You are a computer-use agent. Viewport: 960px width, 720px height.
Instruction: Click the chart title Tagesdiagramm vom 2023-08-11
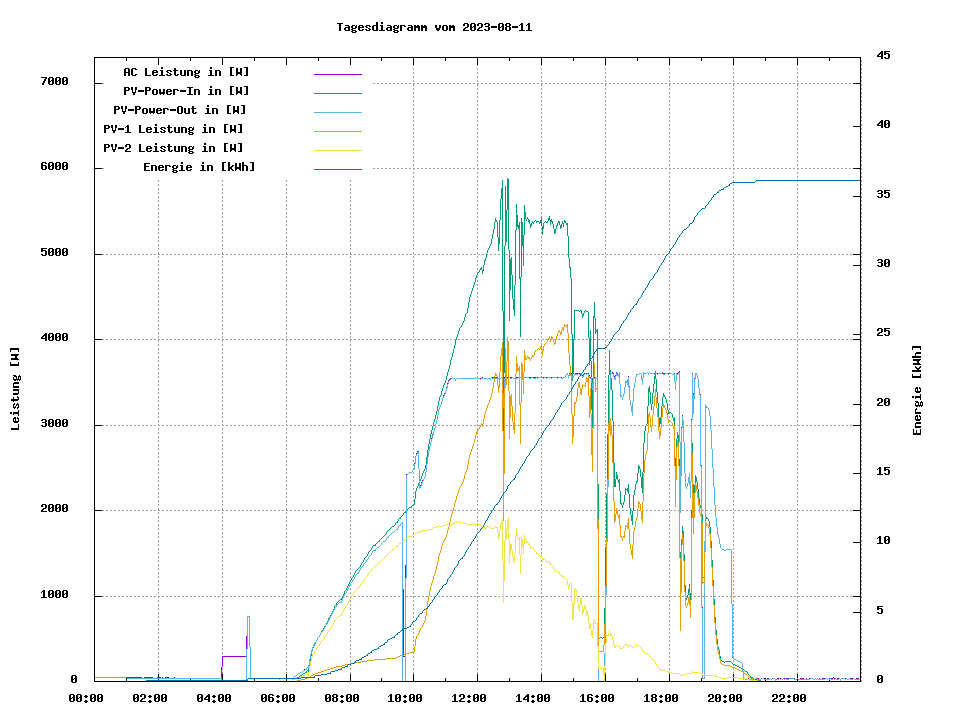[434, 27]
